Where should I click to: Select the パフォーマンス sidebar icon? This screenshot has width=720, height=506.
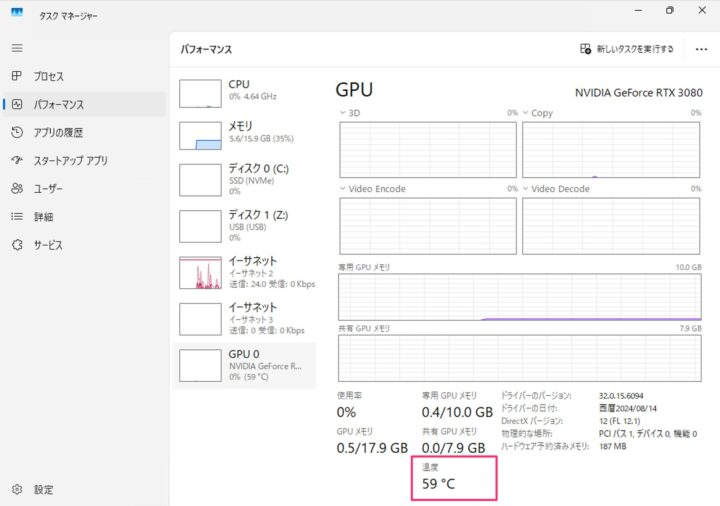(17, 104)
